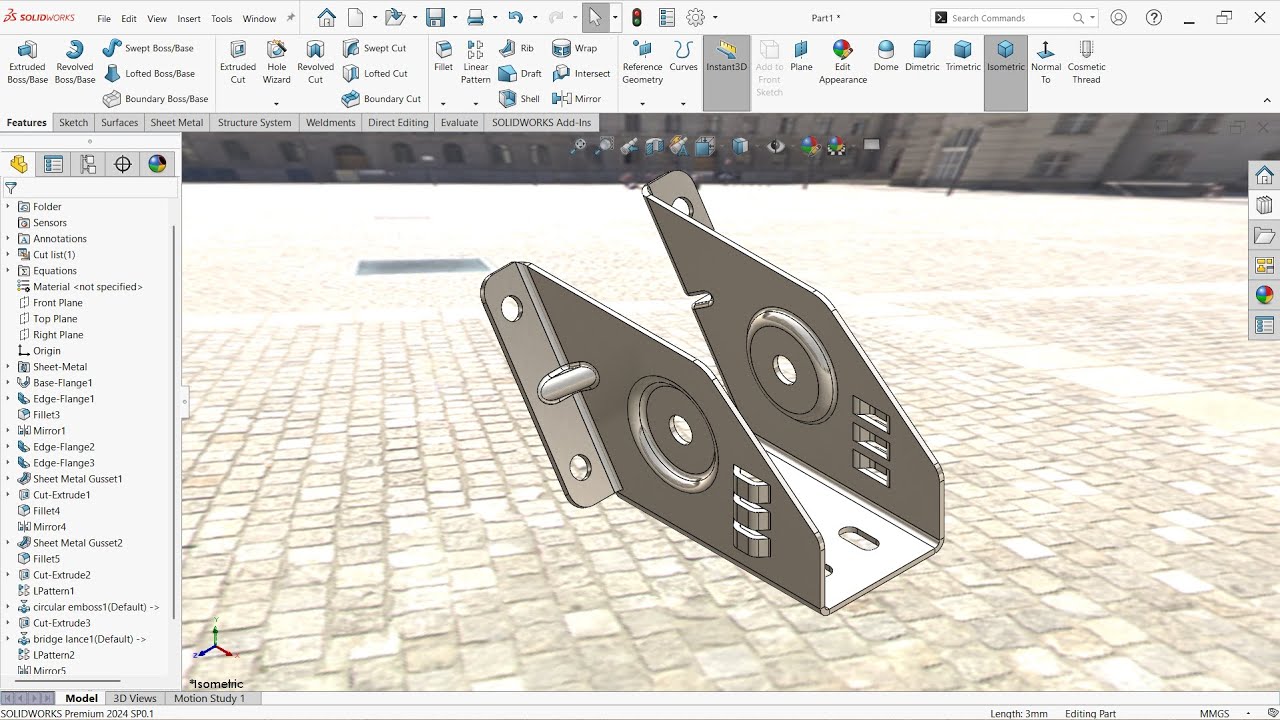This screenshot has height=720, width=1280.
Task: Select the Extruded Cut tool
Action: point(238,62)
